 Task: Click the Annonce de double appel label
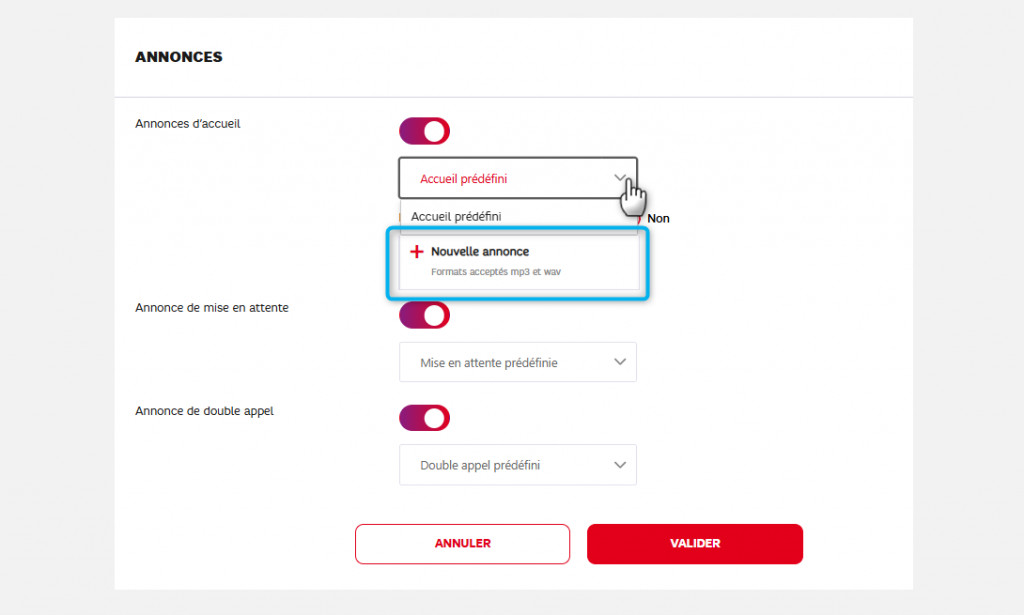coord(204,411)
